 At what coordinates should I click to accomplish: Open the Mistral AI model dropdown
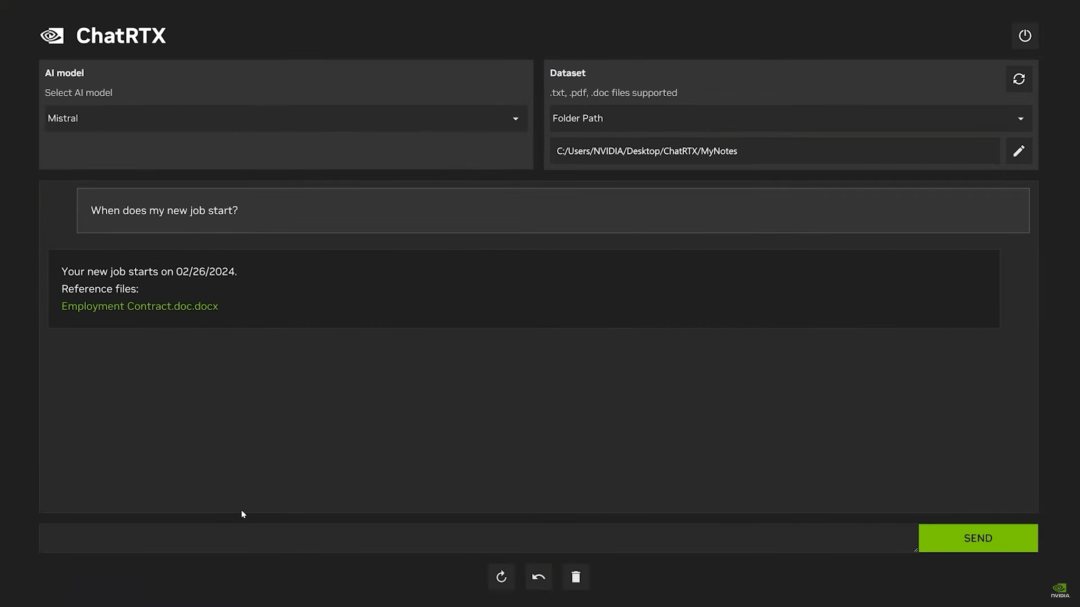[280, 118]
